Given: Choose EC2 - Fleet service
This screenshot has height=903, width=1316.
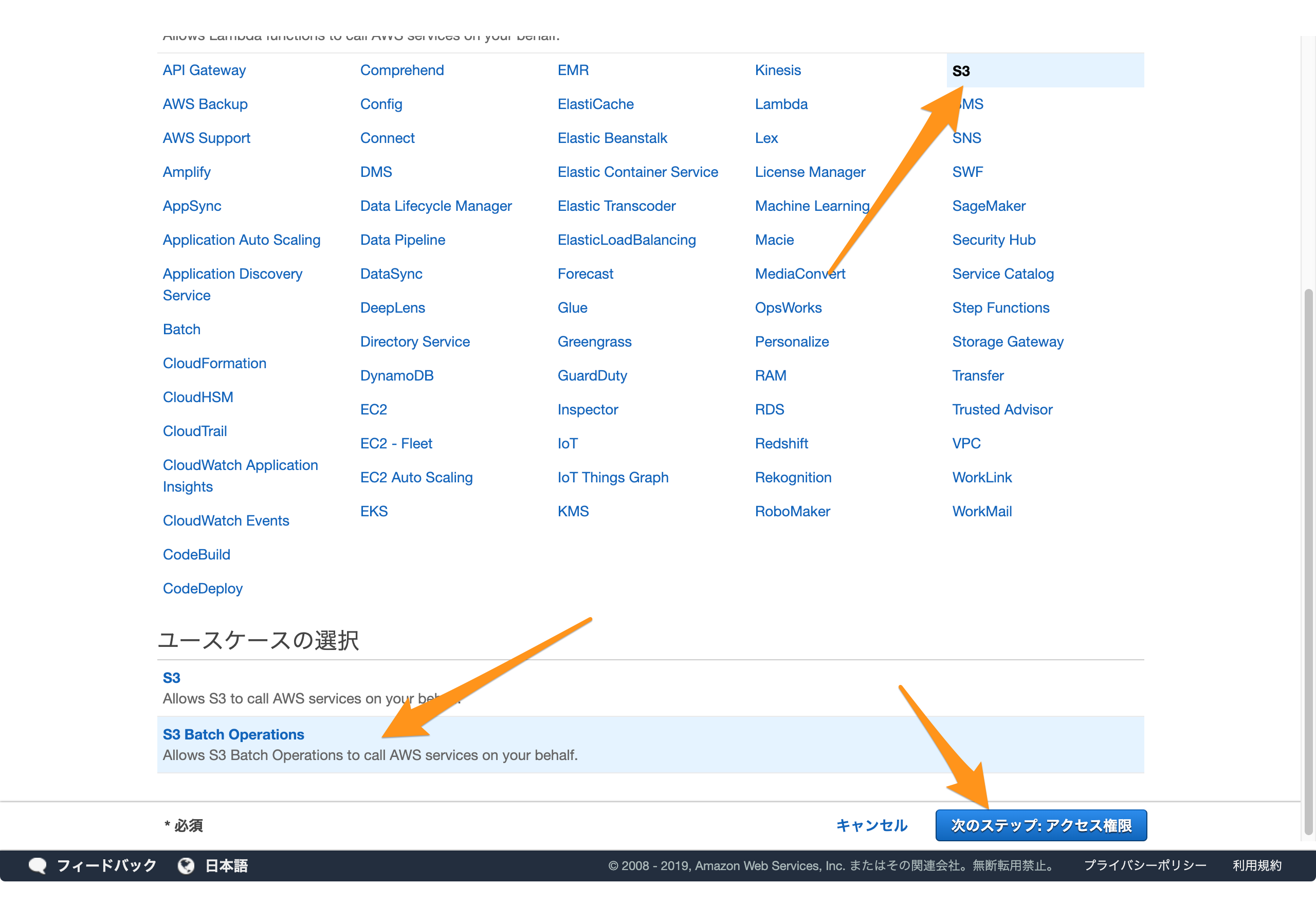Looking at the screenshot, I should click(396, 444).
